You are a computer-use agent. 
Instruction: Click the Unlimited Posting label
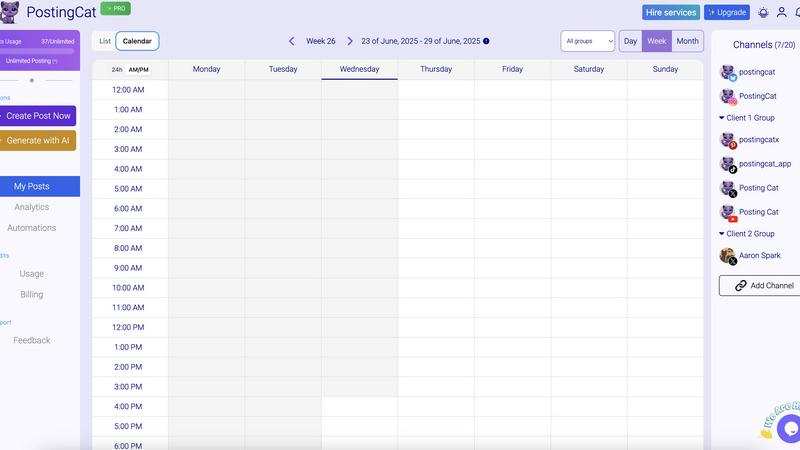tap(31, 61)
